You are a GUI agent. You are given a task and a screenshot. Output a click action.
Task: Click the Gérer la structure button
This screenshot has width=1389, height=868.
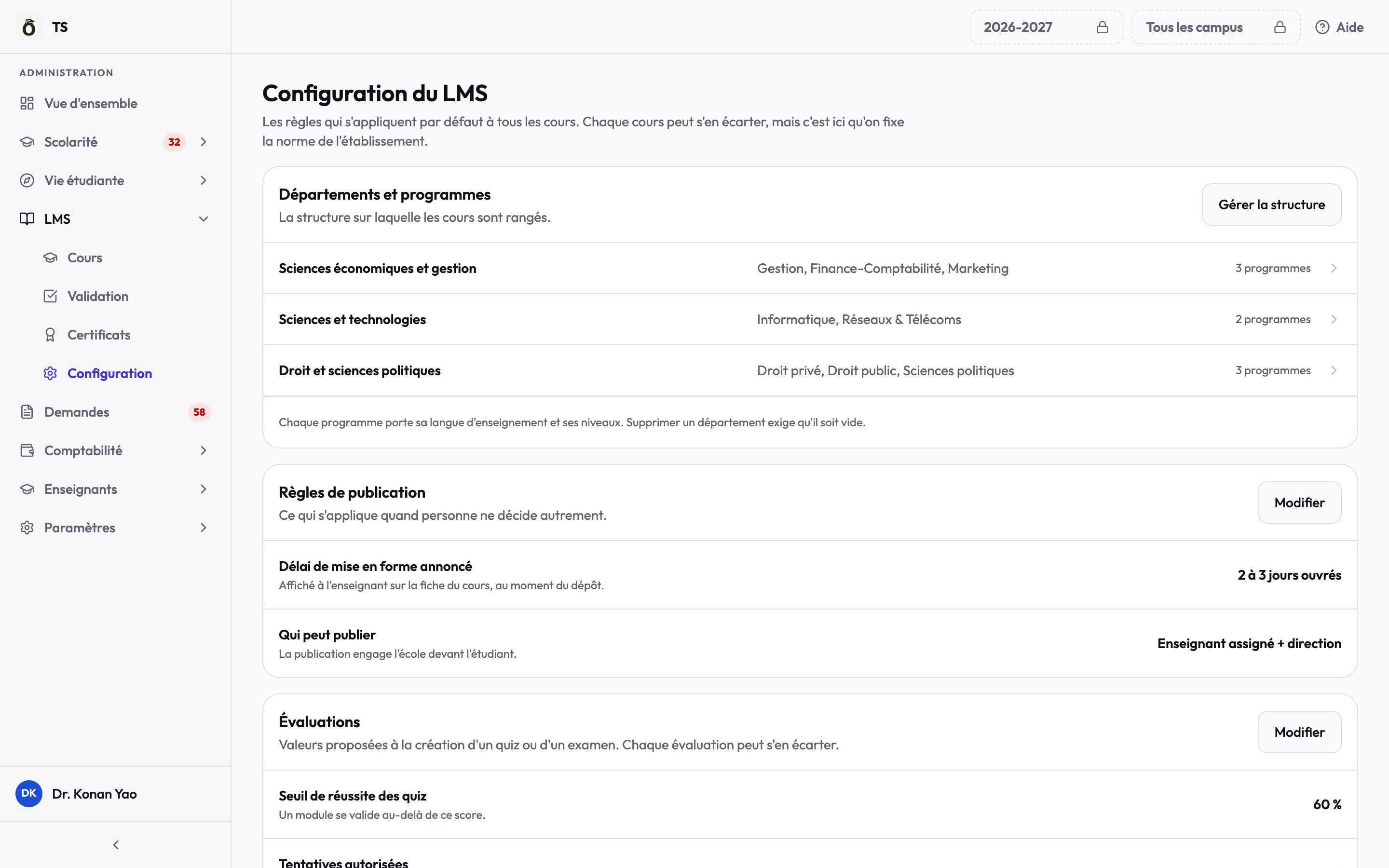point(1271,204)
